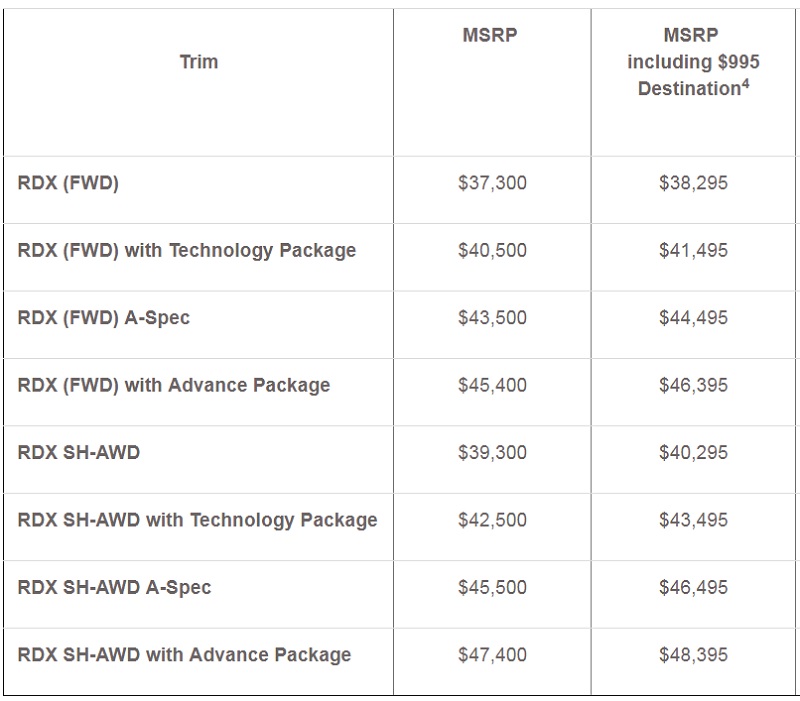Click the Trim column header
This screenshot has width=800, height=701.
click(198, 62)
